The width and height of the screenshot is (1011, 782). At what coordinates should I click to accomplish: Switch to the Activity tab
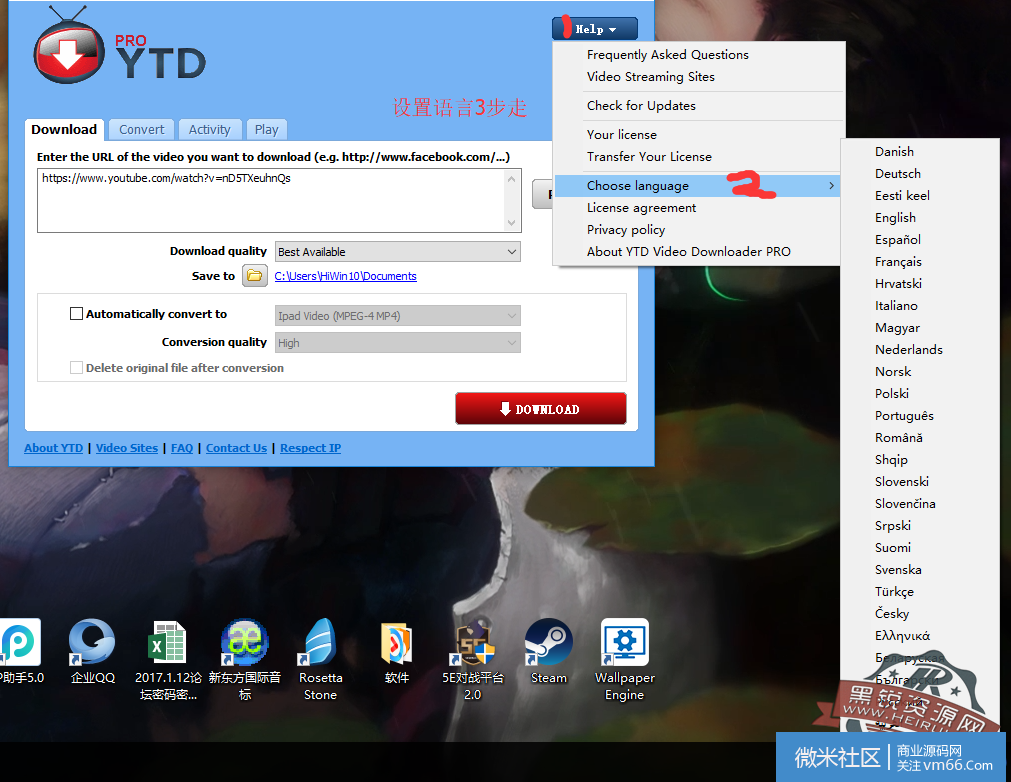[210, 130]
